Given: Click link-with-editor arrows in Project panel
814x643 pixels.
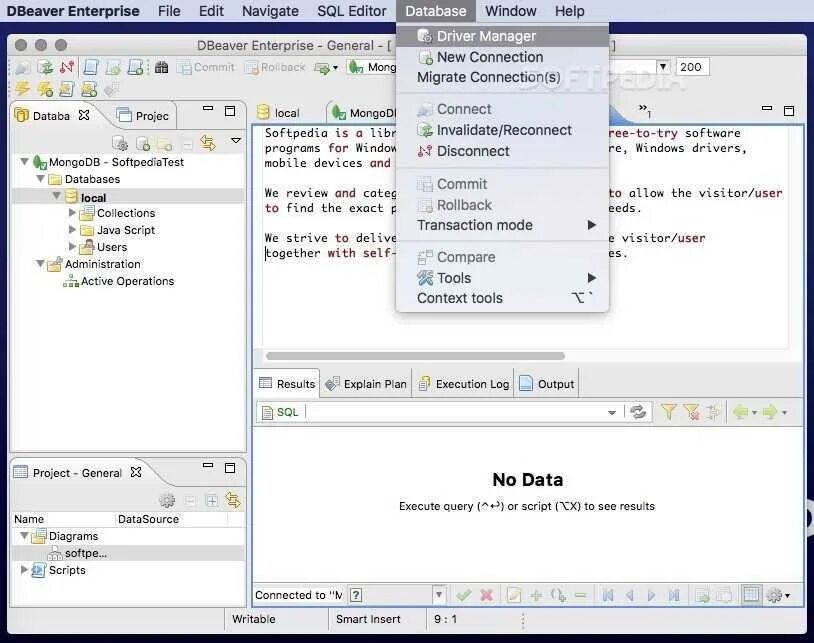Looking at the screenshot, I should coord(233,500).
